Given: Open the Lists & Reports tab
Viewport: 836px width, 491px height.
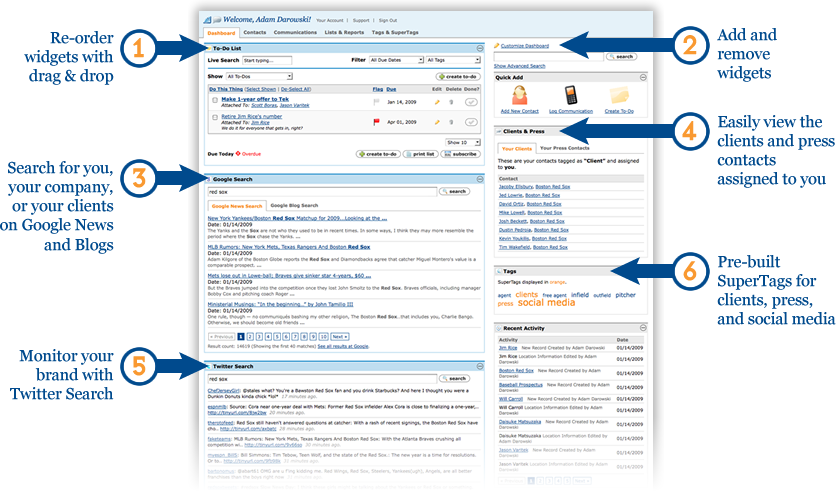Looking at the screenshot, I should tap(344, 33).
